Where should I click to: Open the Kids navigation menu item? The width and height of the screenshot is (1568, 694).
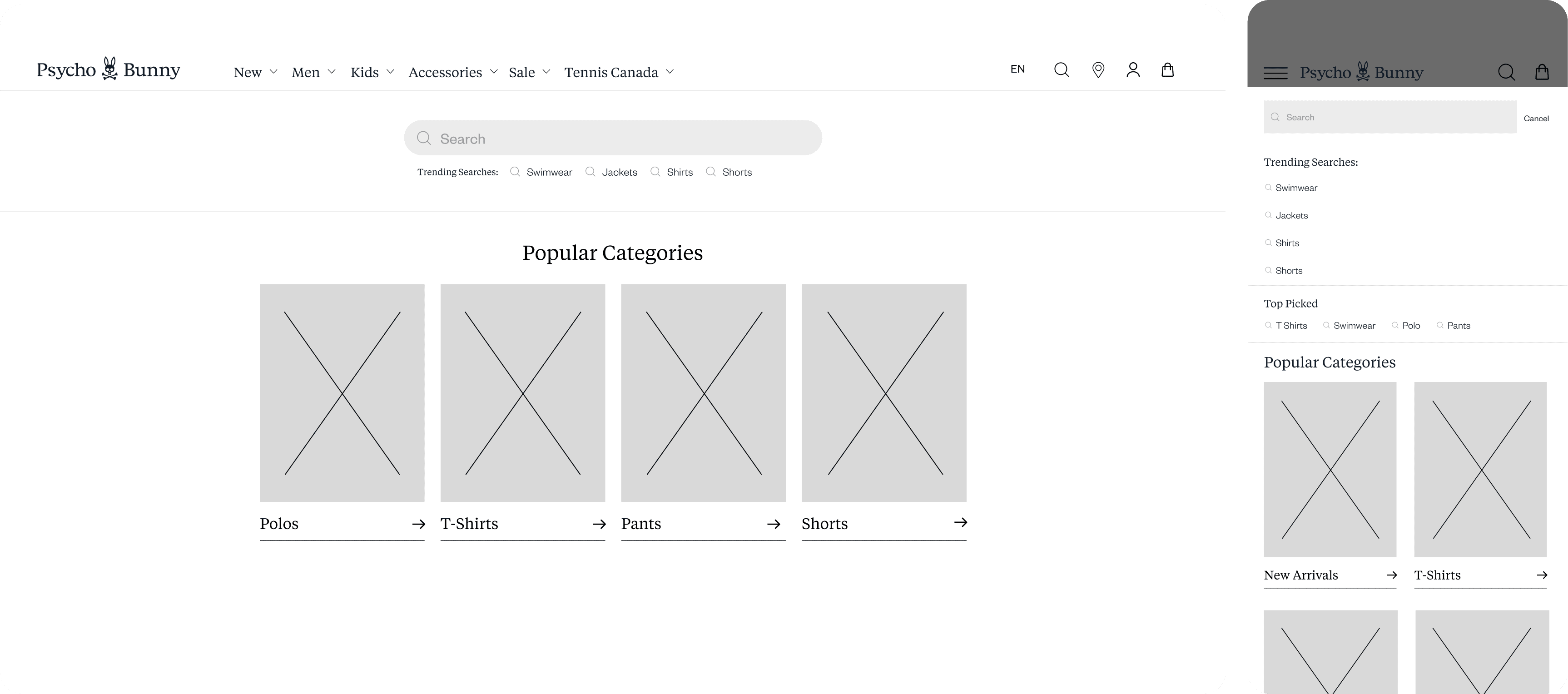(365, 73)
